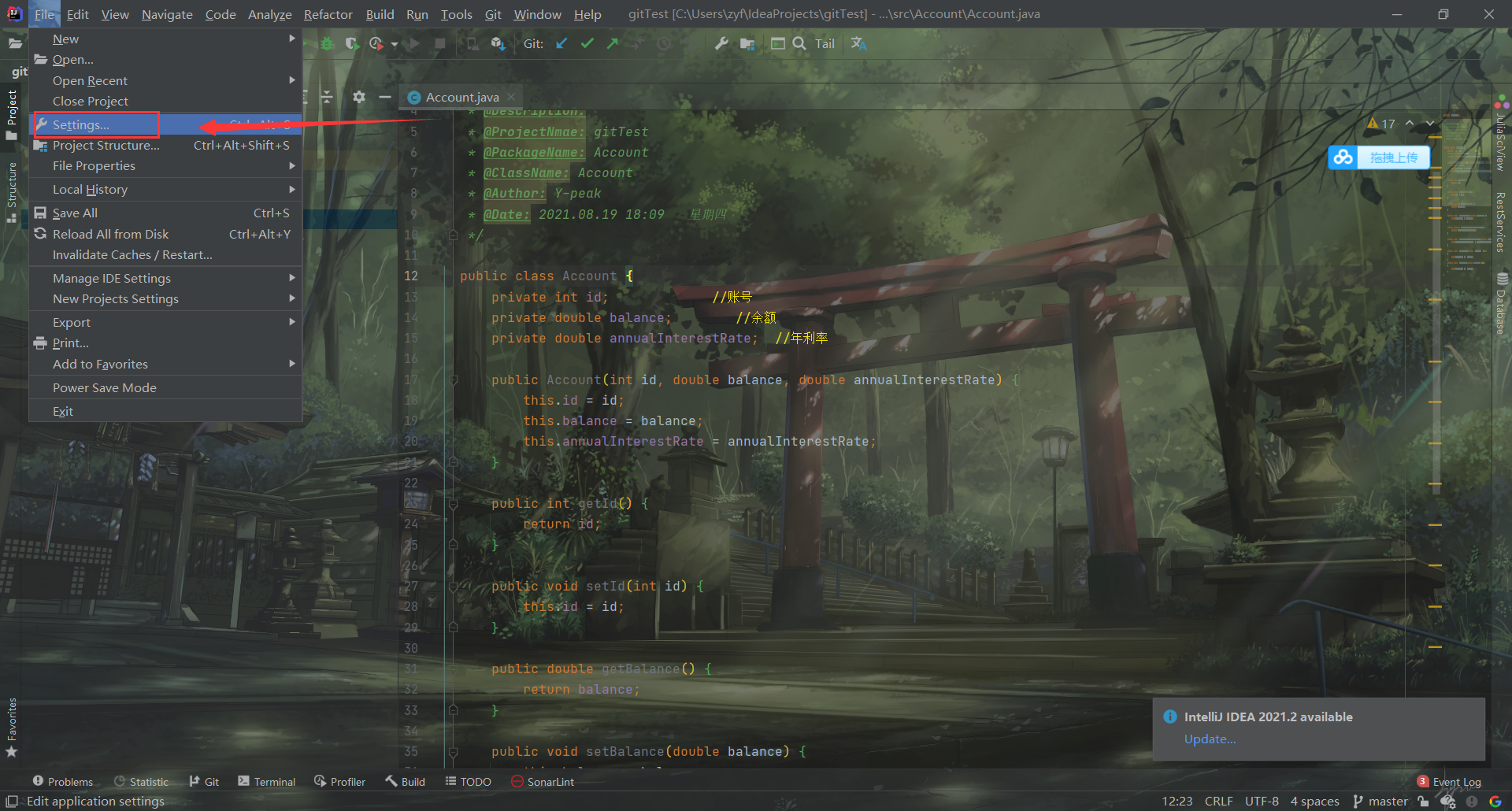
Task: Click the Debug bug icon in toolbar
Action: pyautogui.click(x=328, y=44)
